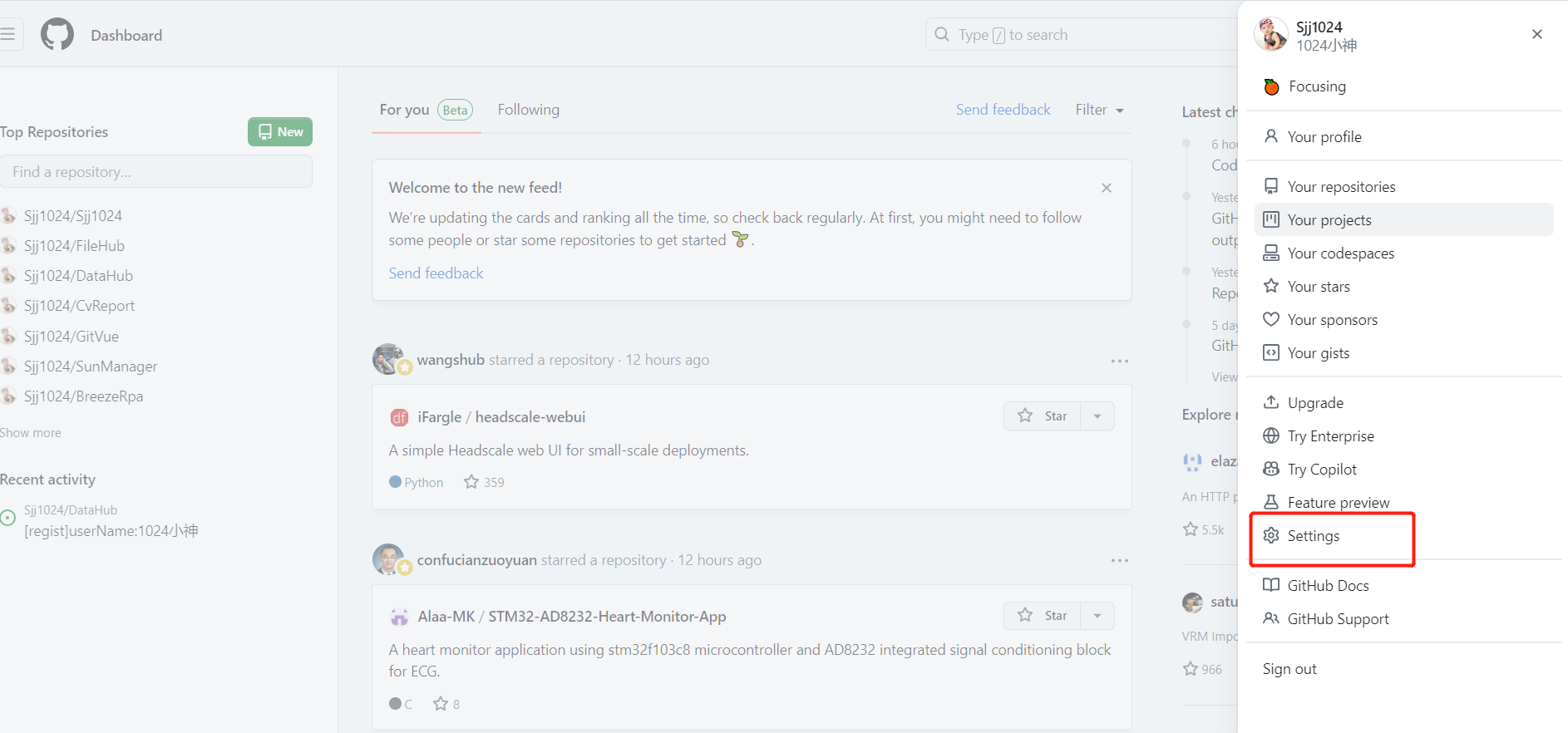
Task: Click the Your stars star icon
Action: (1271, 286)
